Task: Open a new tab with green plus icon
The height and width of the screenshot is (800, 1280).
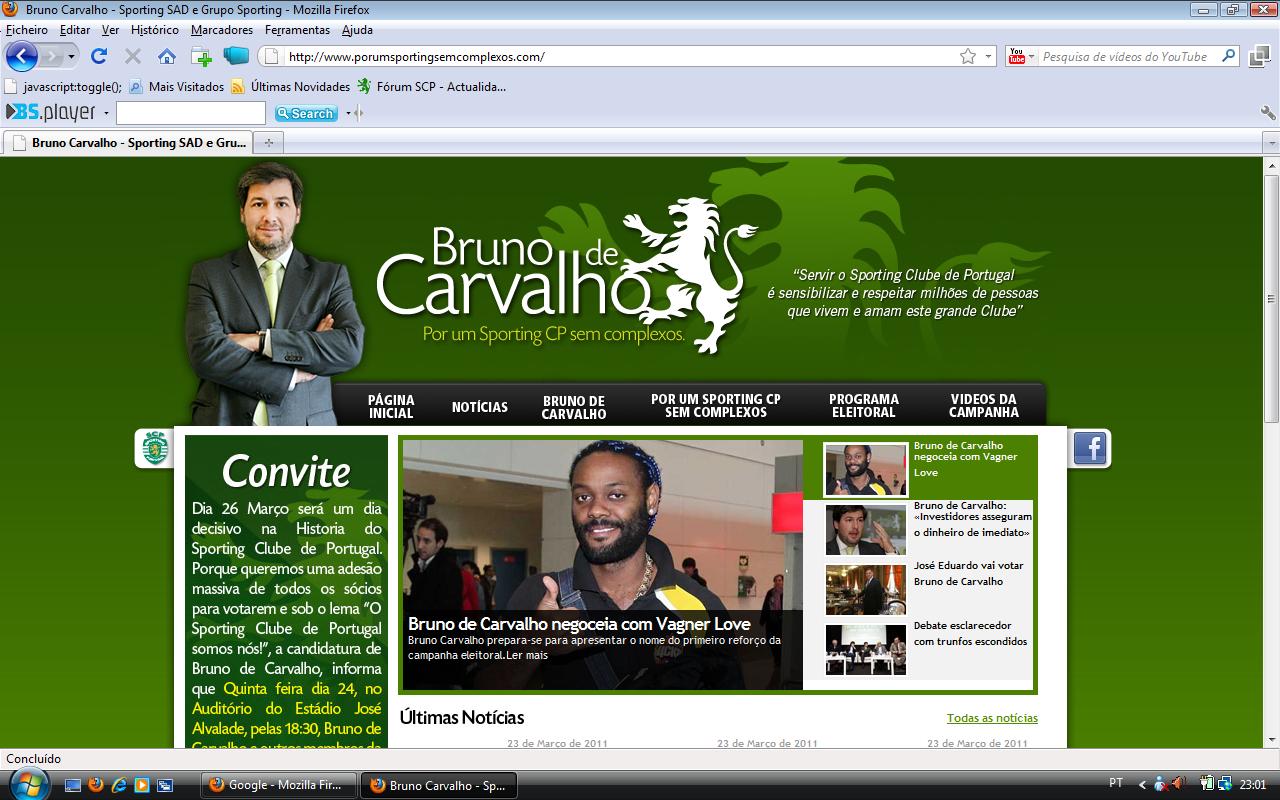Action: click(x=201, y=56)
